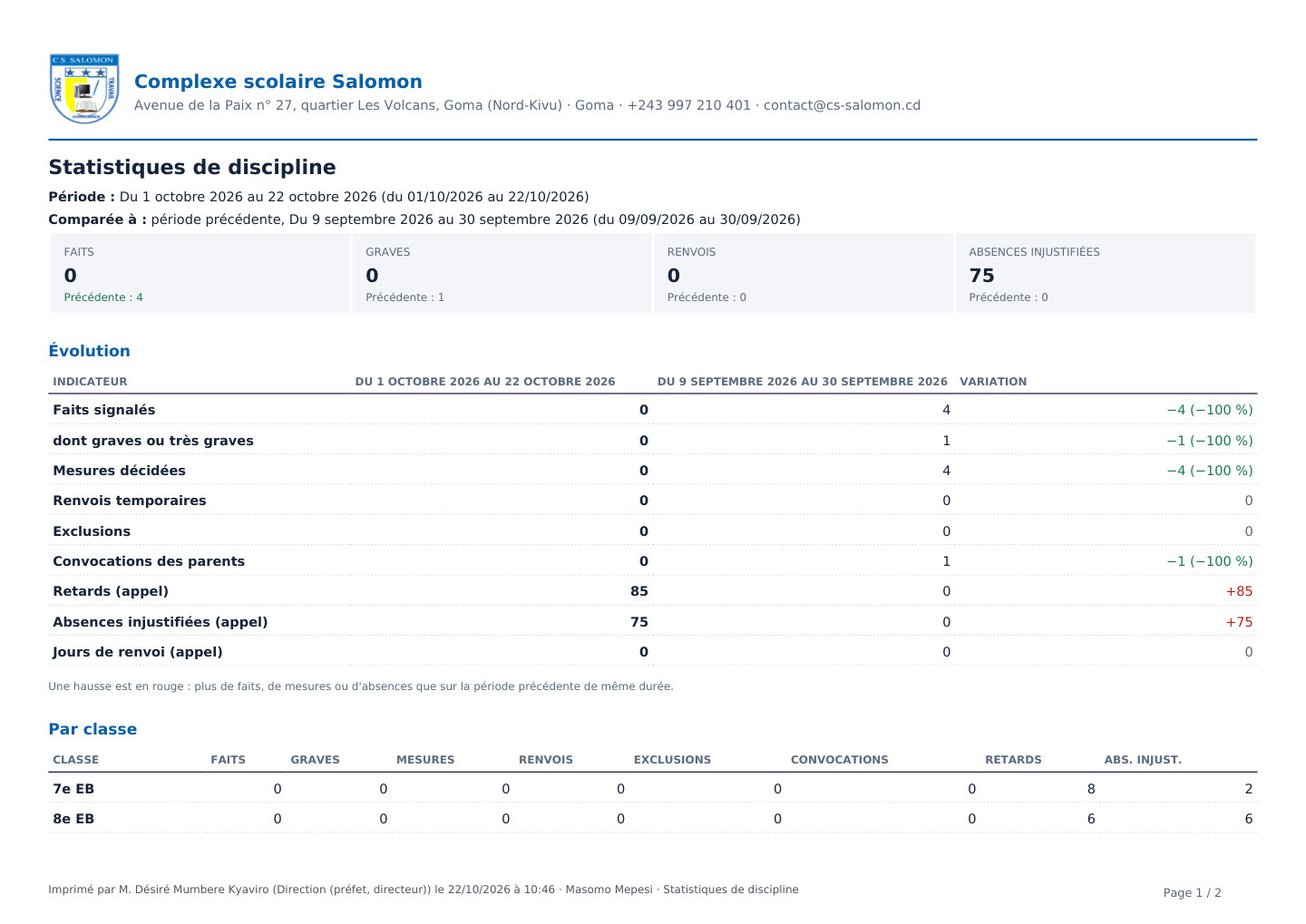Click the RENVOIS summary card label
This screenshot has width=1306, height=924.
(x=691, y=252)
